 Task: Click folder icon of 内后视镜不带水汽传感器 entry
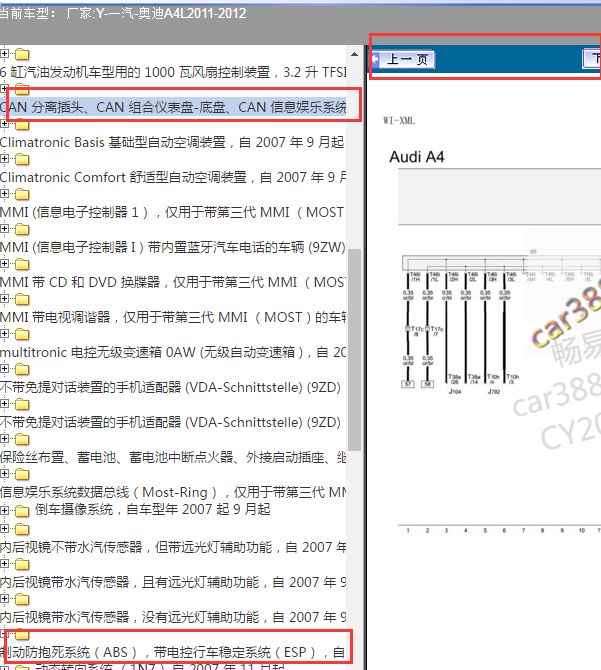tap(22, 530)
